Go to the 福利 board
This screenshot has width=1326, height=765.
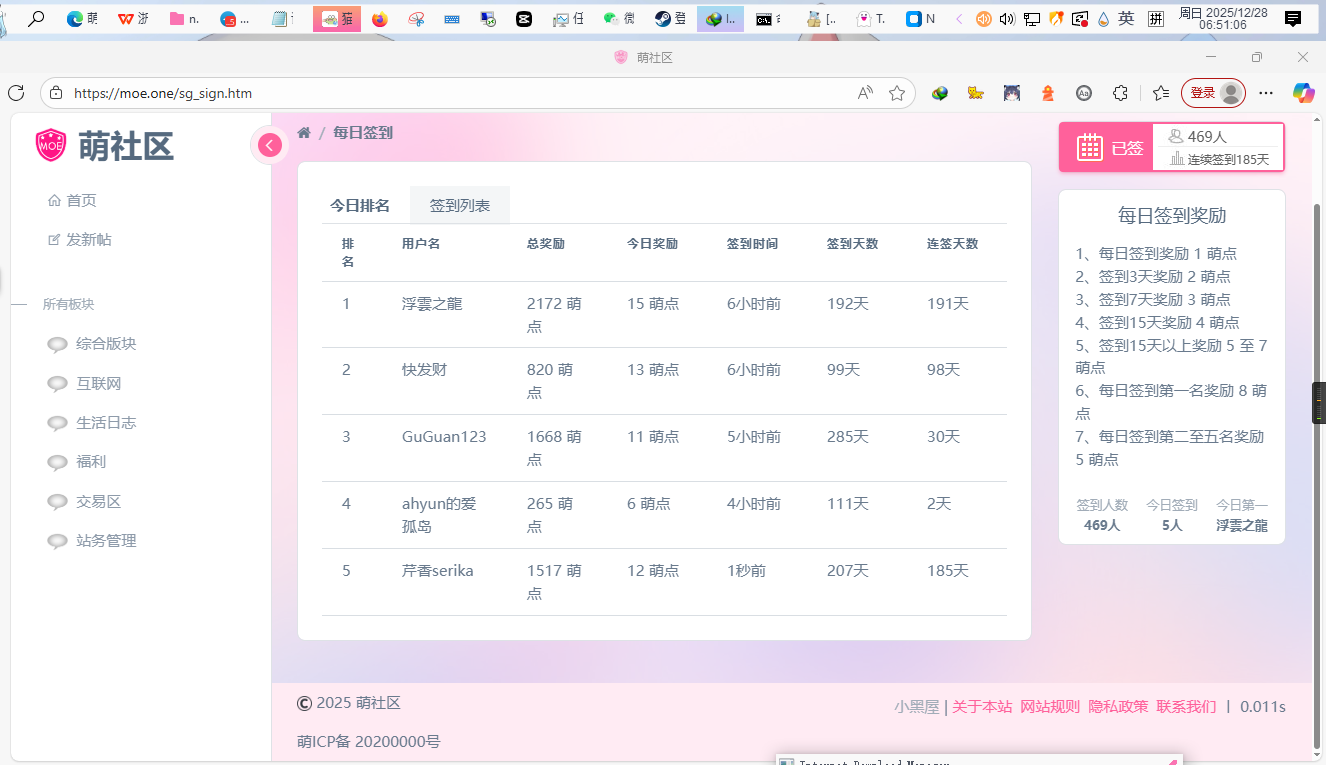[x=90, y=462]
